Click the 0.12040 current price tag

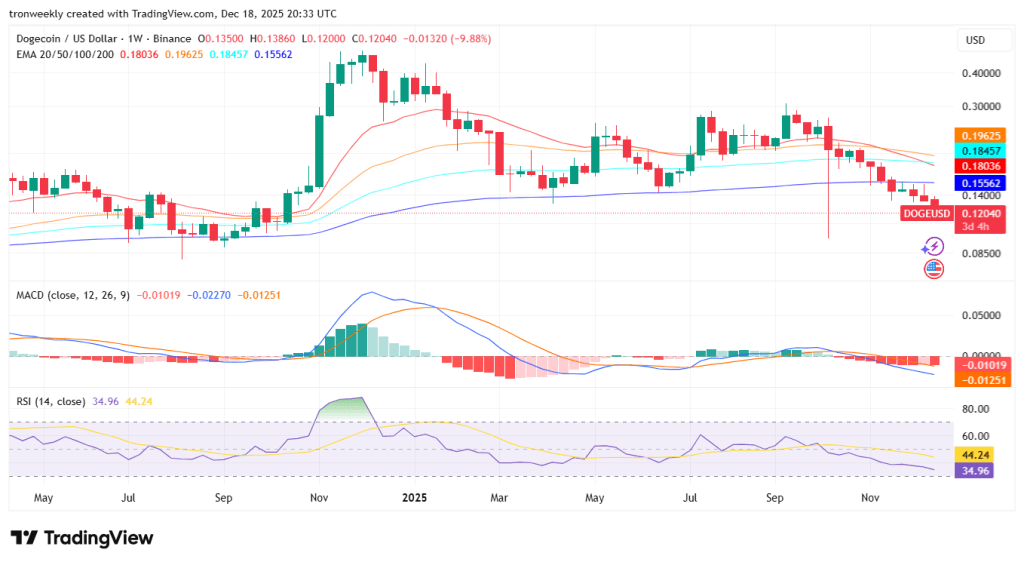tap(981, 214)
